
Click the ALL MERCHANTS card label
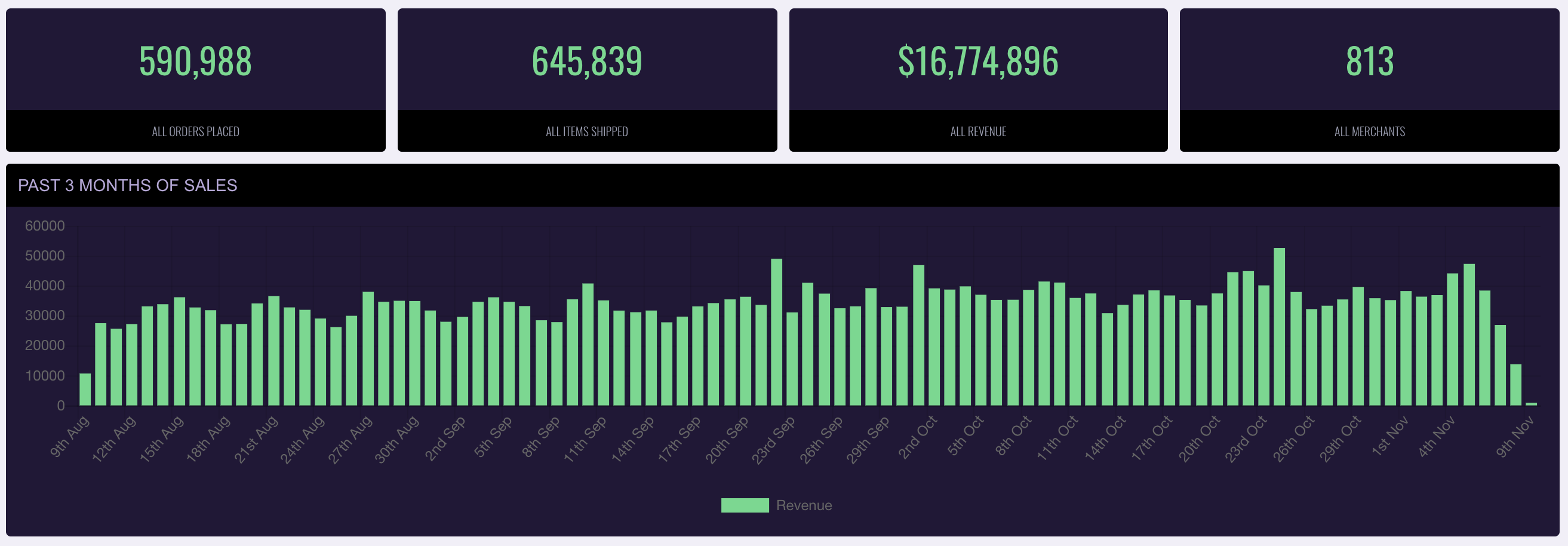(x=1370, y=131)
